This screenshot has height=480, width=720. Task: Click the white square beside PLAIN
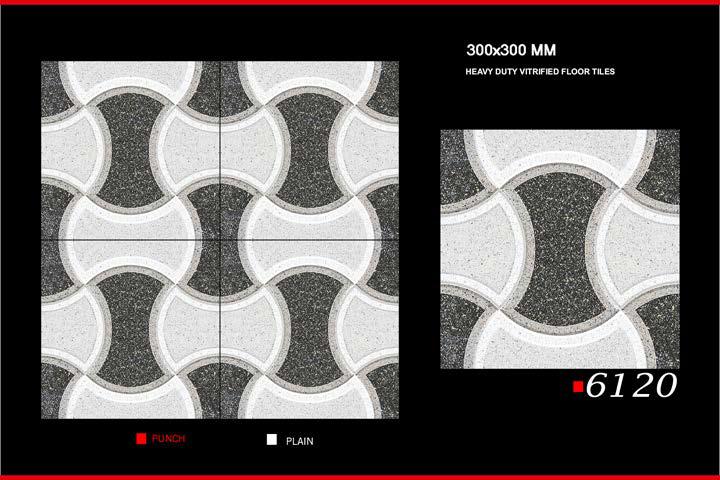pyautogui.click(x=272, y=440)
